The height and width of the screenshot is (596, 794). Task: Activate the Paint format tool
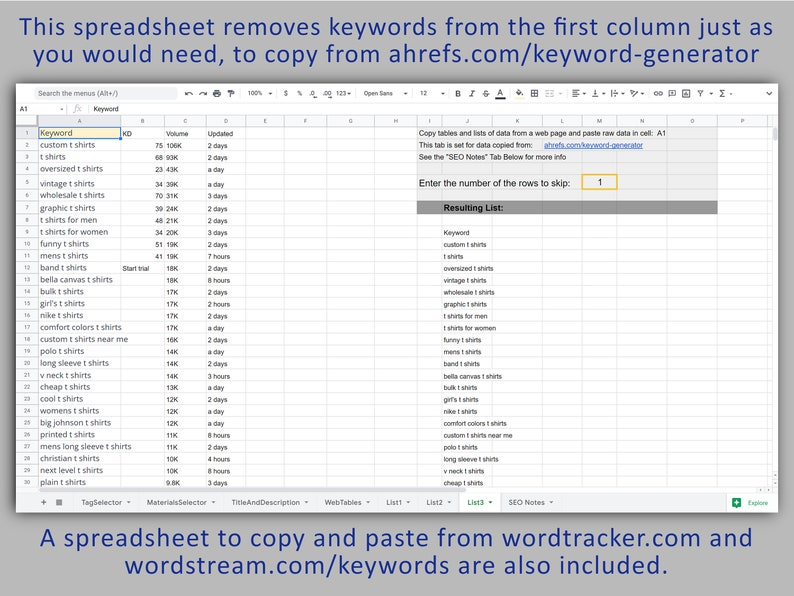pos(231,94)
